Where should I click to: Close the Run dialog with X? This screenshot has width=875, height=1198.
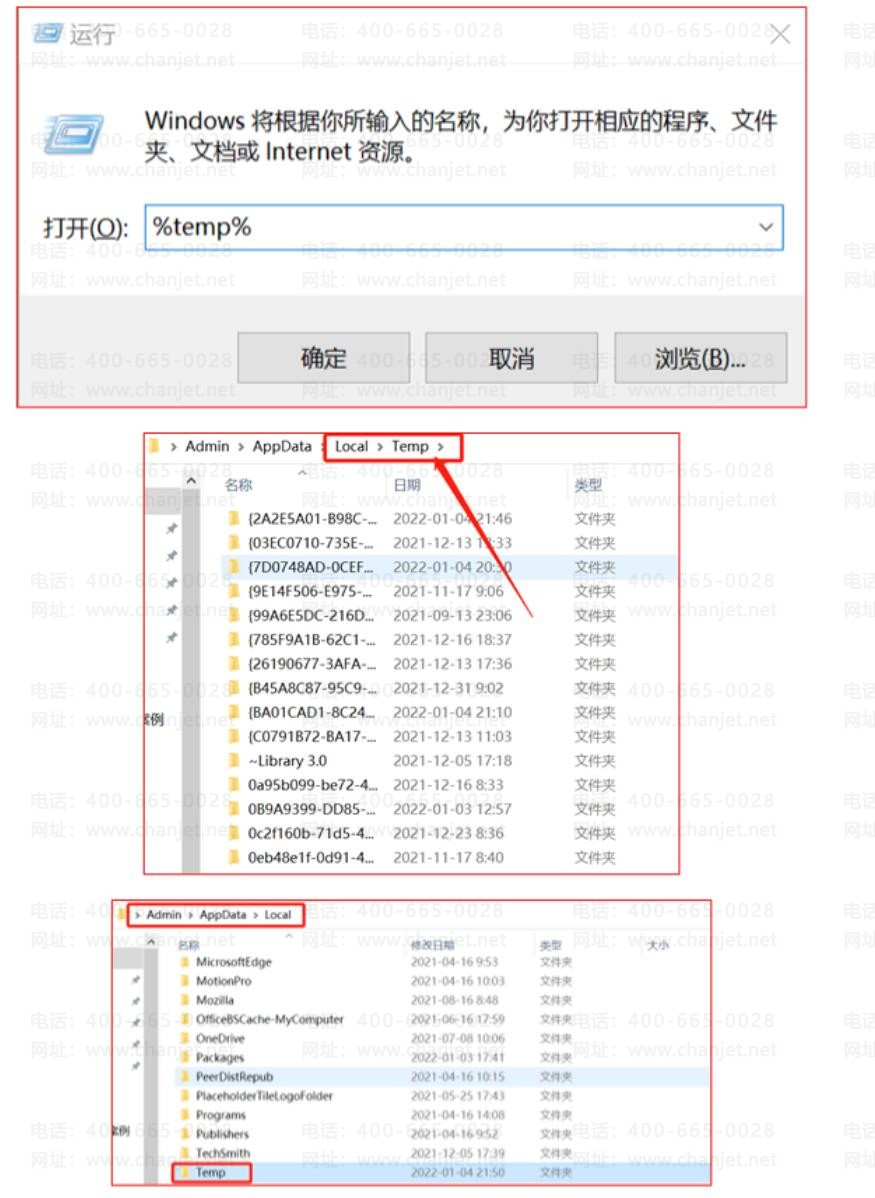click(779, 34)
